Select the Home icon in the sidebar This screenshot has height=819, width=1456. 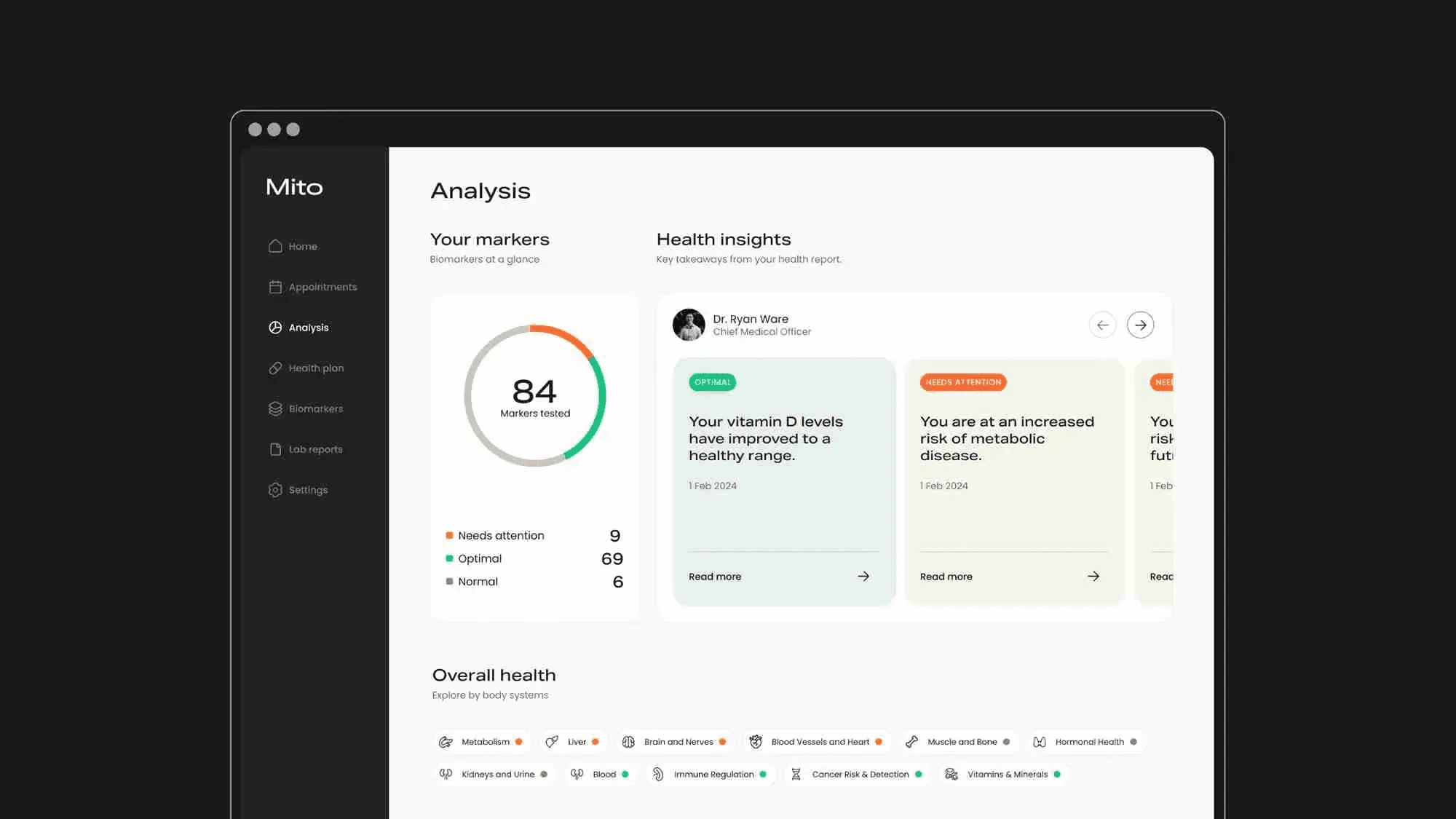click(x=275, y=246)
